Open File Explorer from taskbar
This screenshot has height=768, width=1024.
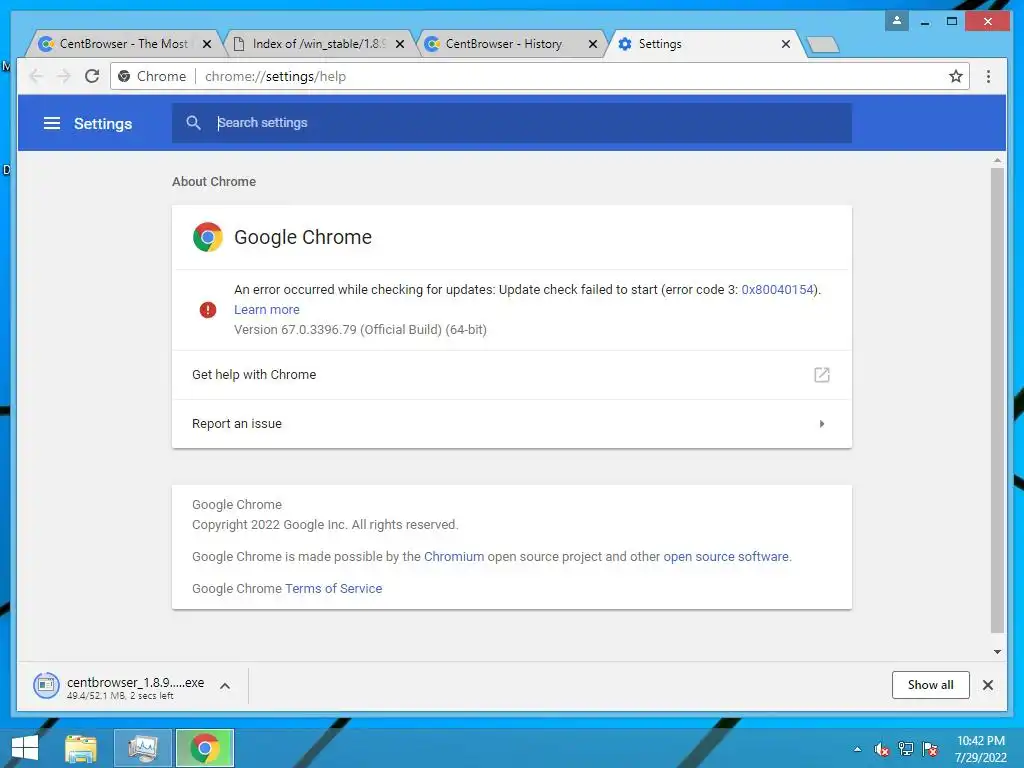click(81, 748)
